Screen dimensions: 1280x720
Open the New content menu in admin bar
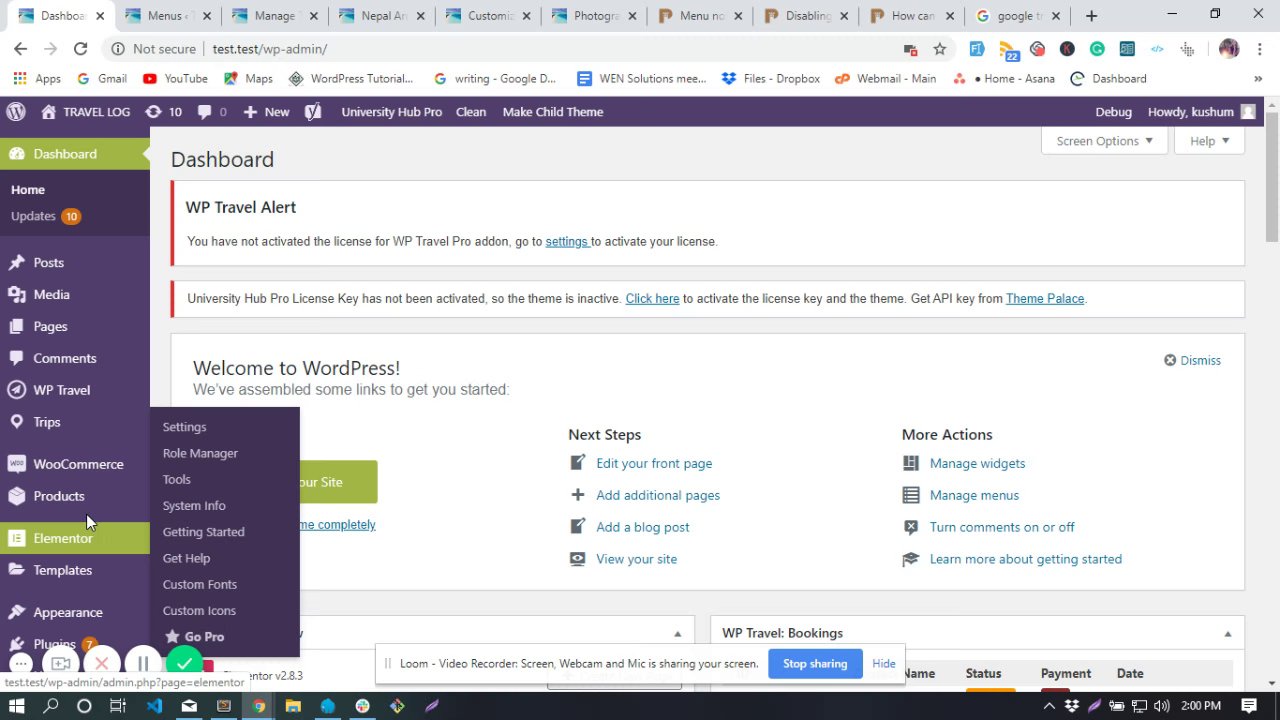[x=266, y=112]
